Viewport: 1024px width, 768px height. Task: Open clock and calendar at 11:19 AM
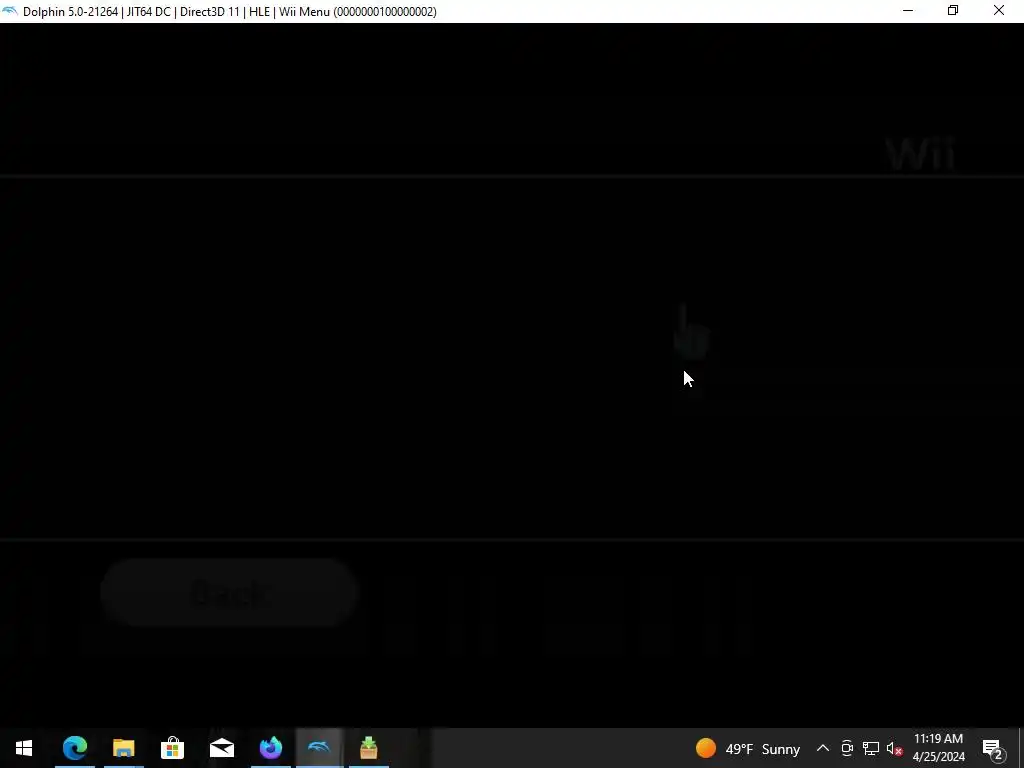coord(938,748)
